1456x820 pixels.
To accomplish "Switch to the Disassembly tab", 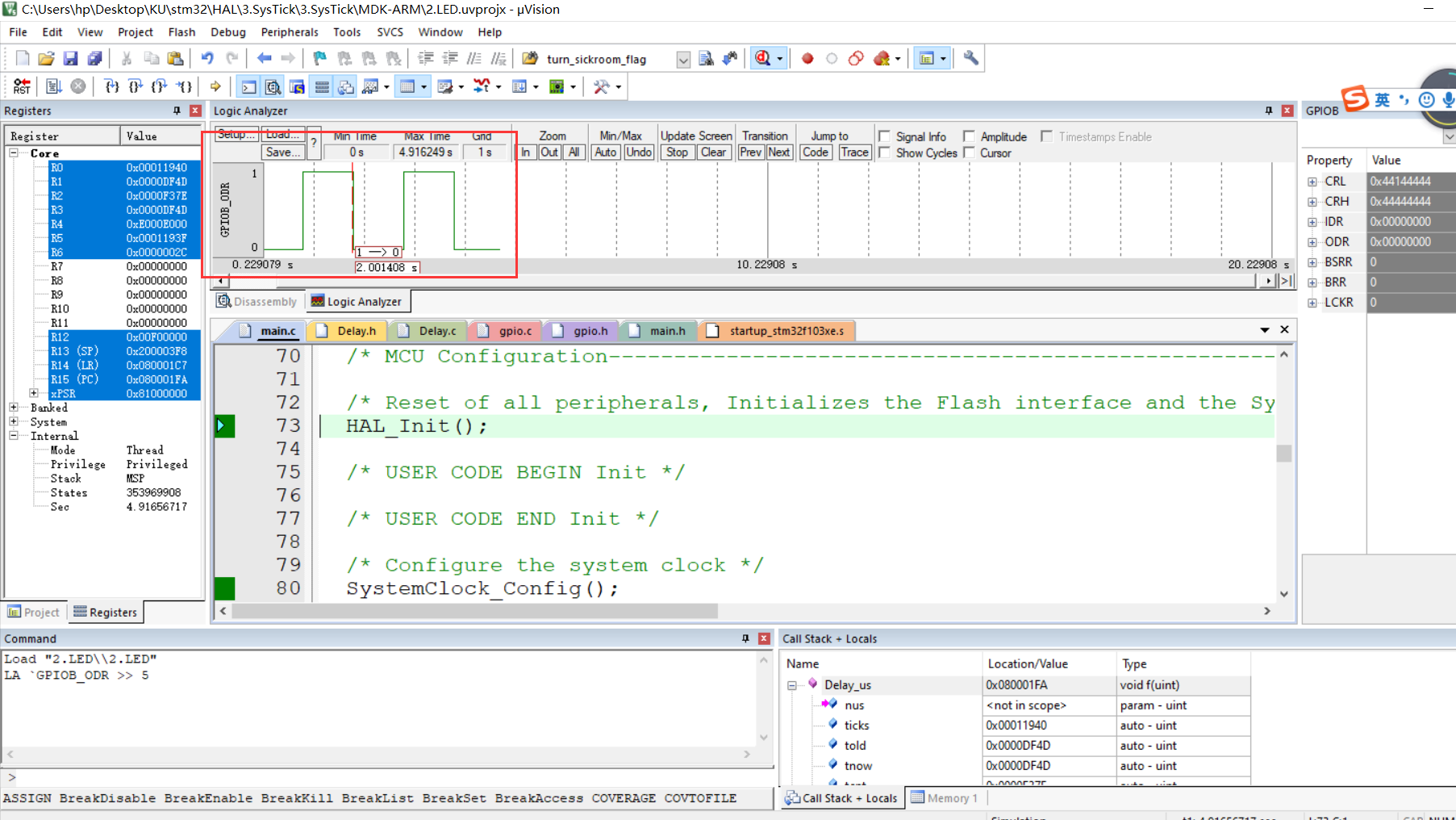I will click(x=257, y=302).
